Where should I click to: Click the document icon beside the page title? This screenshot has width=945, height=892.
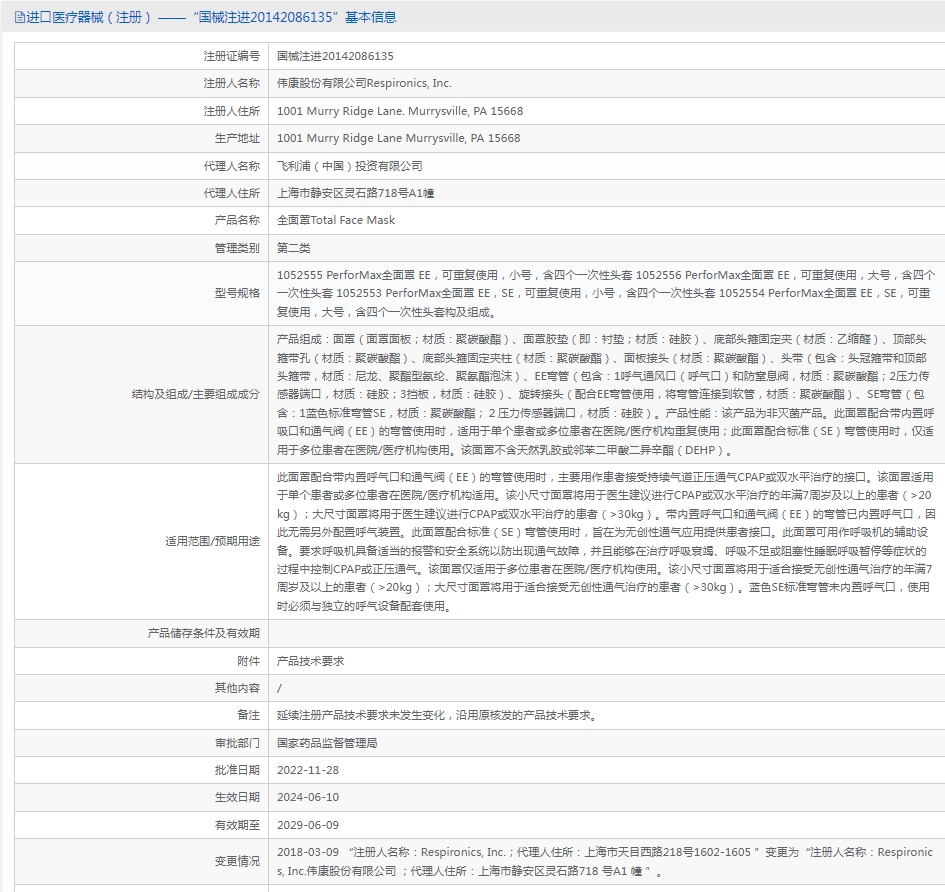point(19,17)
